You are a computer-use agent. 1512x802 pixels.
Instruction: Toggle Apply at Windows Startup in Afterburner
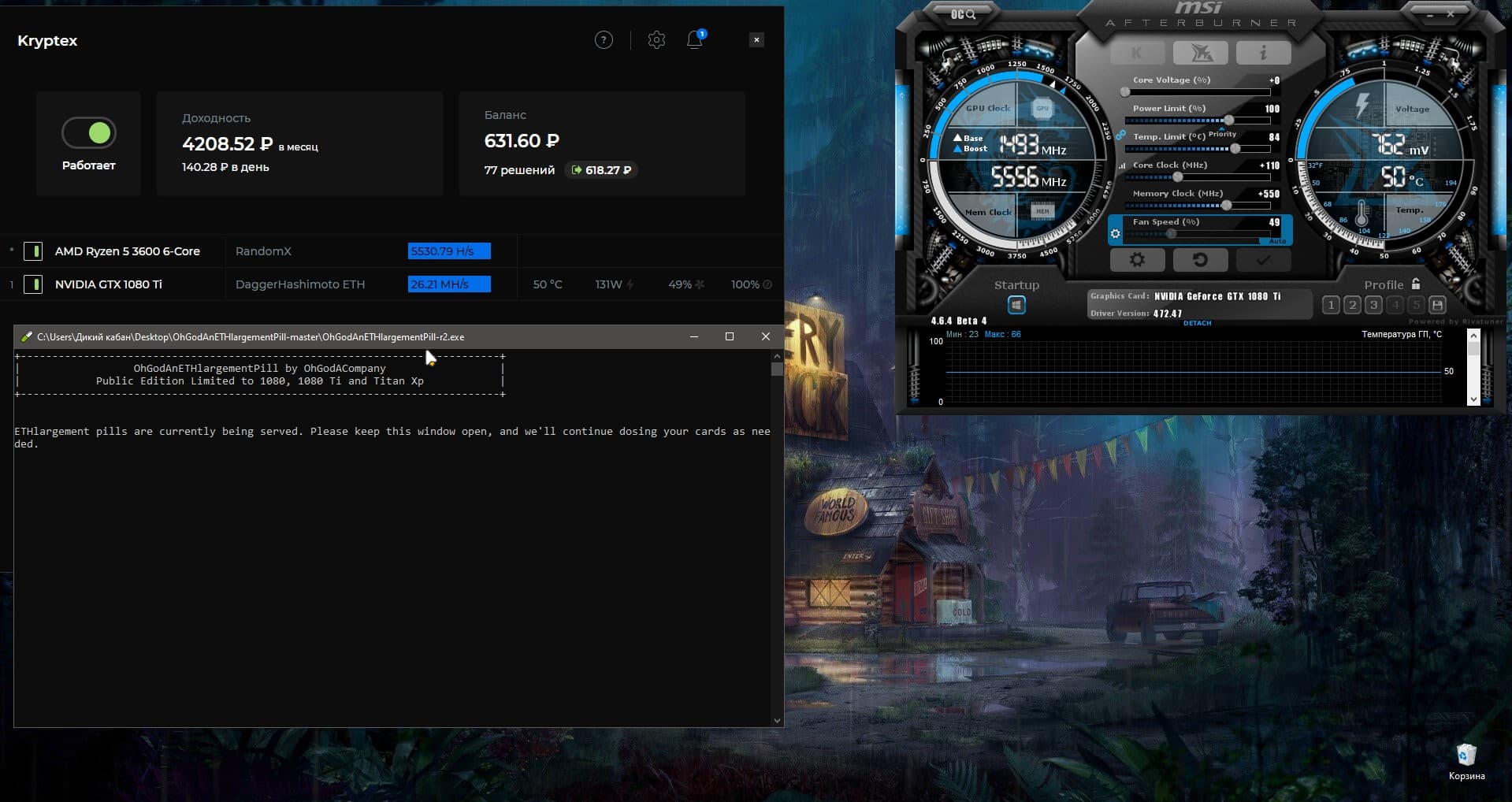pyautogui.click(x=1016, y=305)
